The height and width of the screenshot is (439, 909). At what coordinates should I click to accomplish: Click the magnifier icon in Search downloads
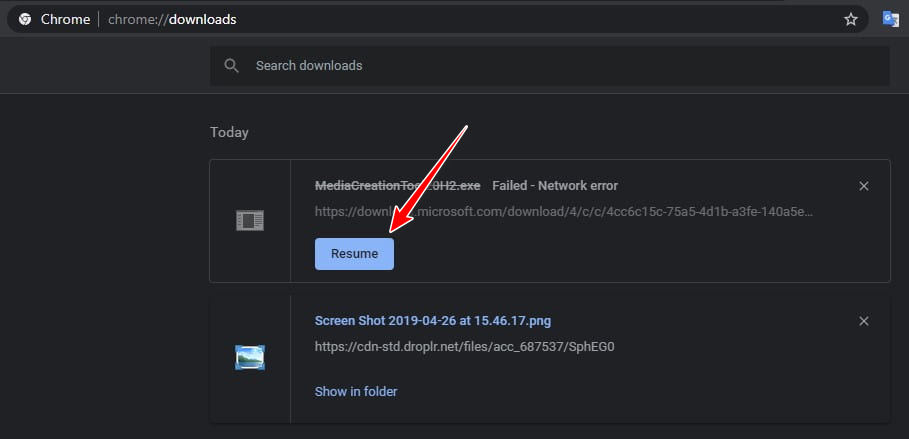tap(232, 66)
